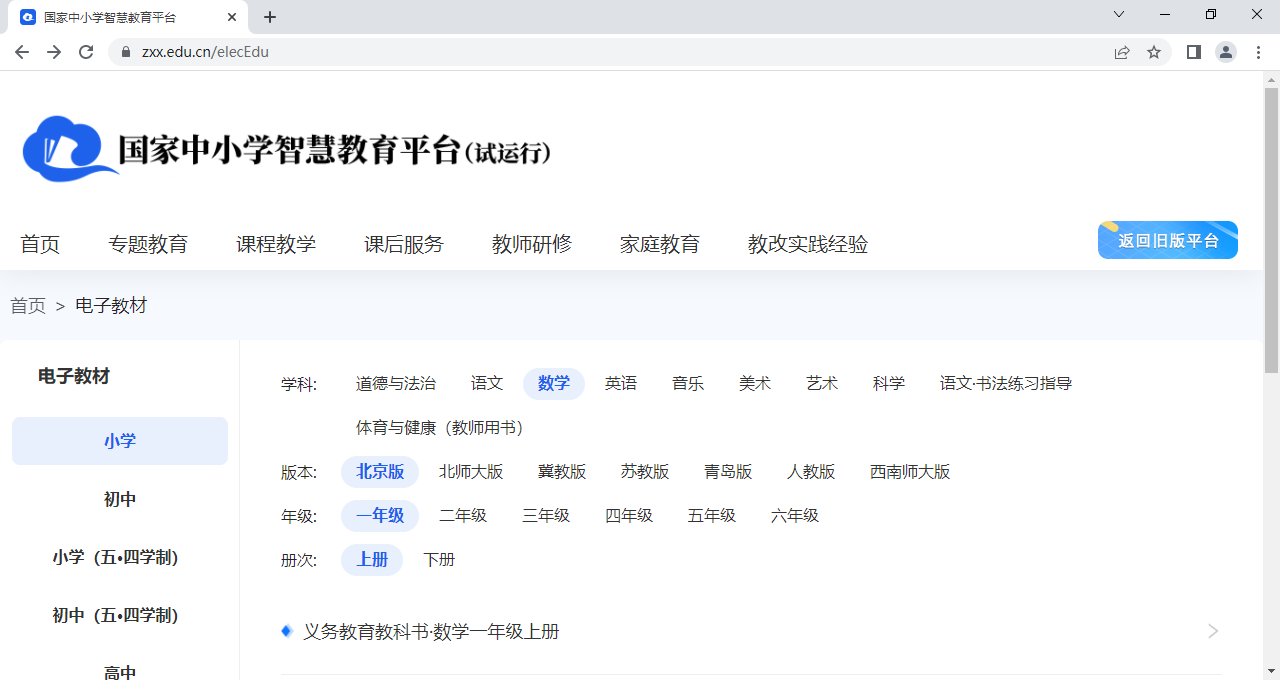This screenshot has height=680, width=1280.
Task: Select edition 北师大版
Action: 471,472
